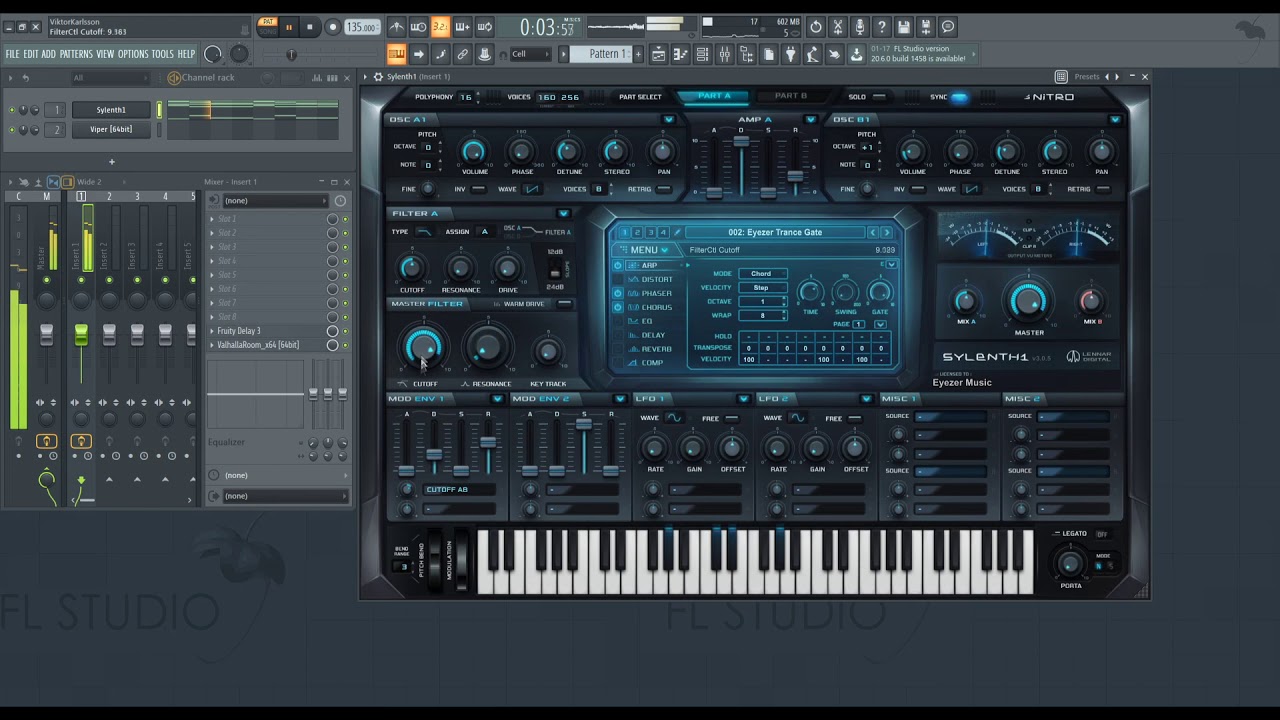
Task: Toggle the SOLO switch in Sylenth1
Action: pyautogui.click(x=879, y=97)
